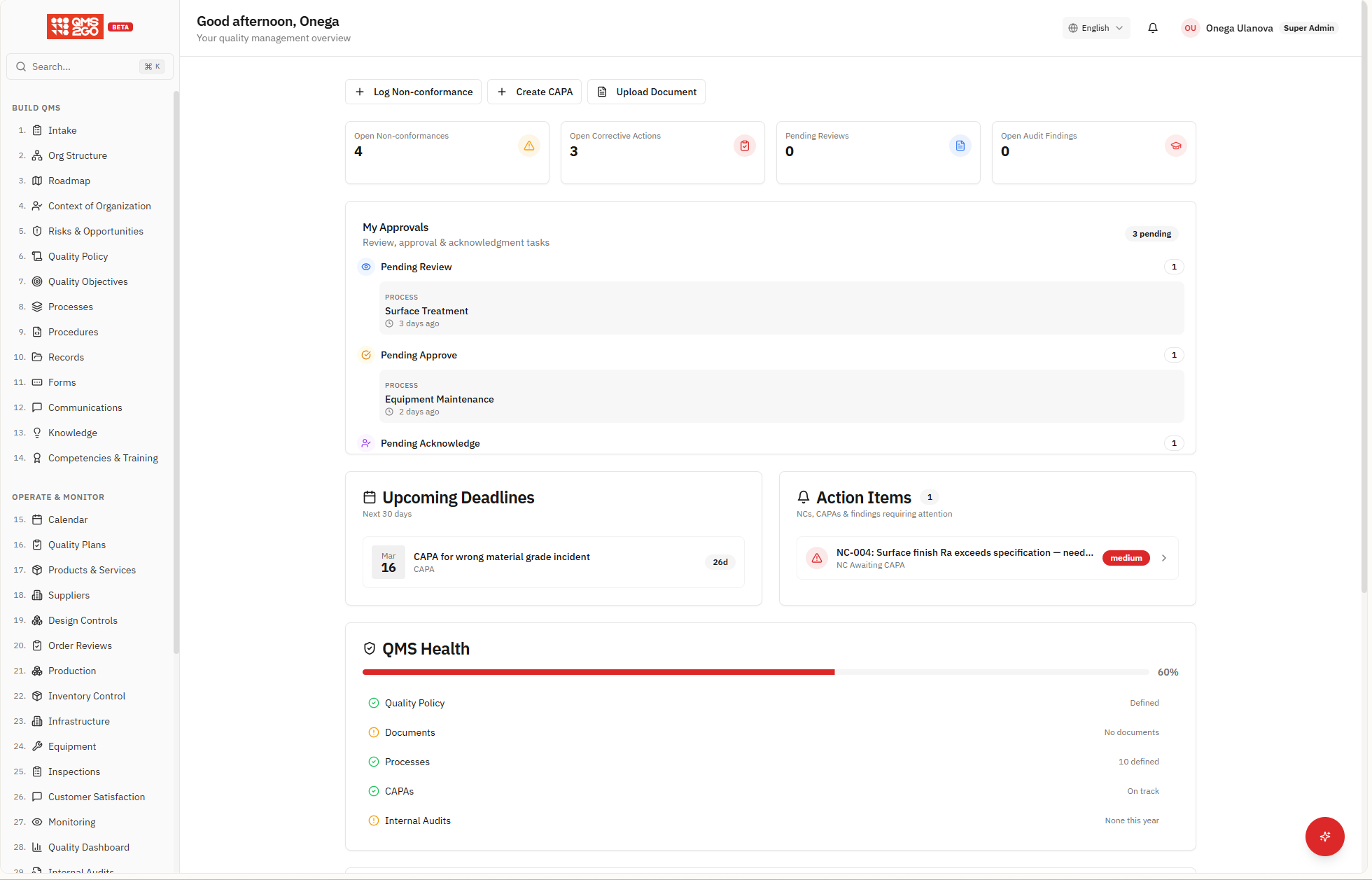Click the eye icon beside Pending Review
The width and height of the screenshot is (1372, 880).
[366, 267]
